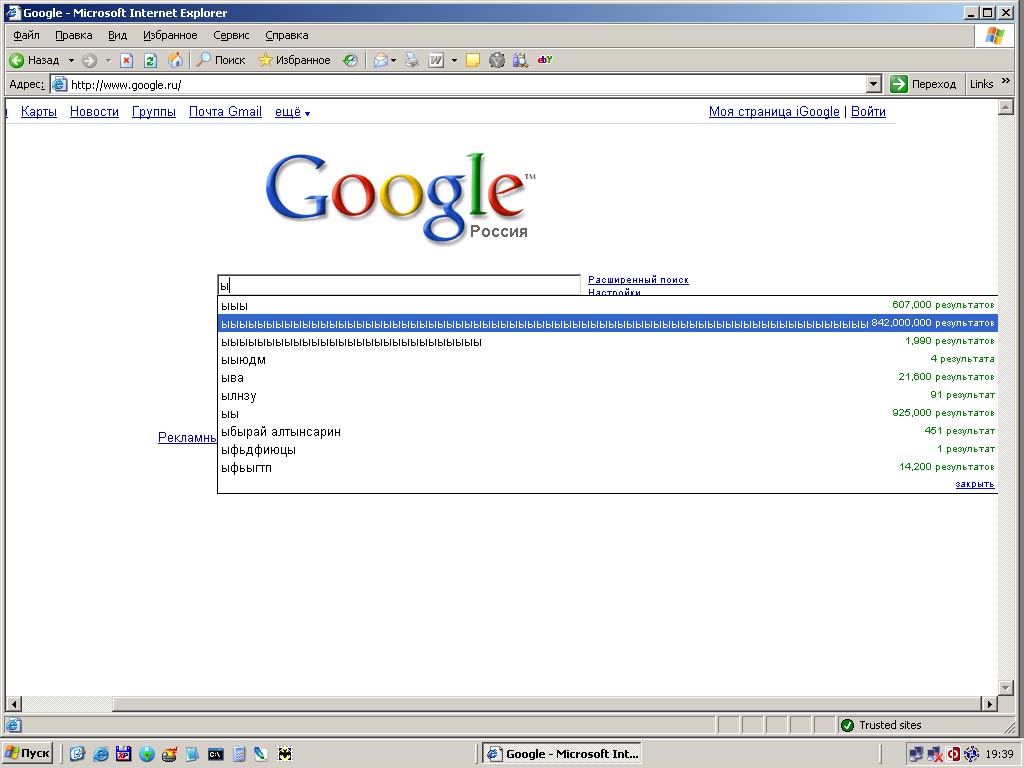Launch Internet Explorer from quick launch
The image size is (1024, 768).
pos(101,754)
